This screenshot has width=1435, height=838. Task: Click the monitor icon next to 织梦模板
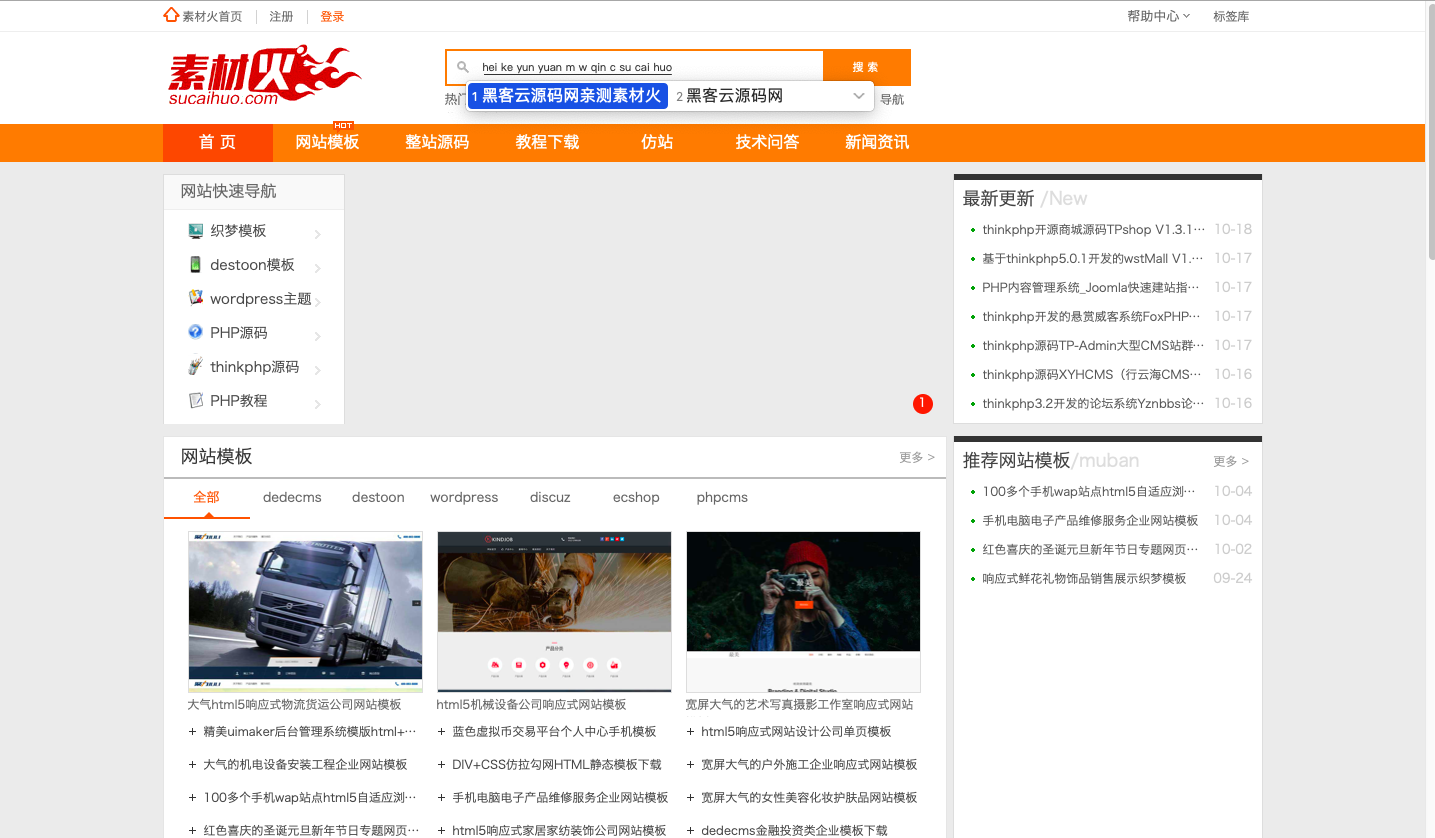tap(196, 231)
